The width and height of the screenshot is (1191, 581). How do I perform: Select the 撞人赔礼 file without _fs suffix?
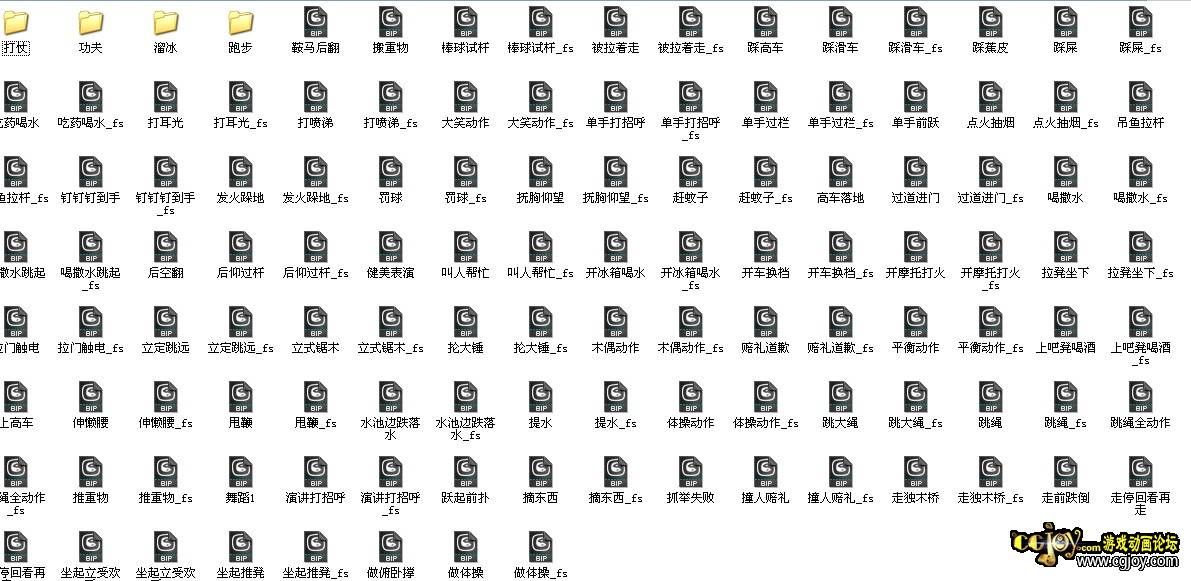(x=766, y=498)
